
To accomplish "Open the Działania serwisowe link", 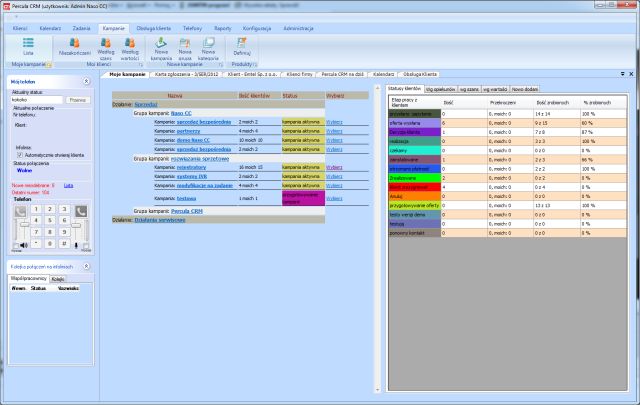I will 160,220.
